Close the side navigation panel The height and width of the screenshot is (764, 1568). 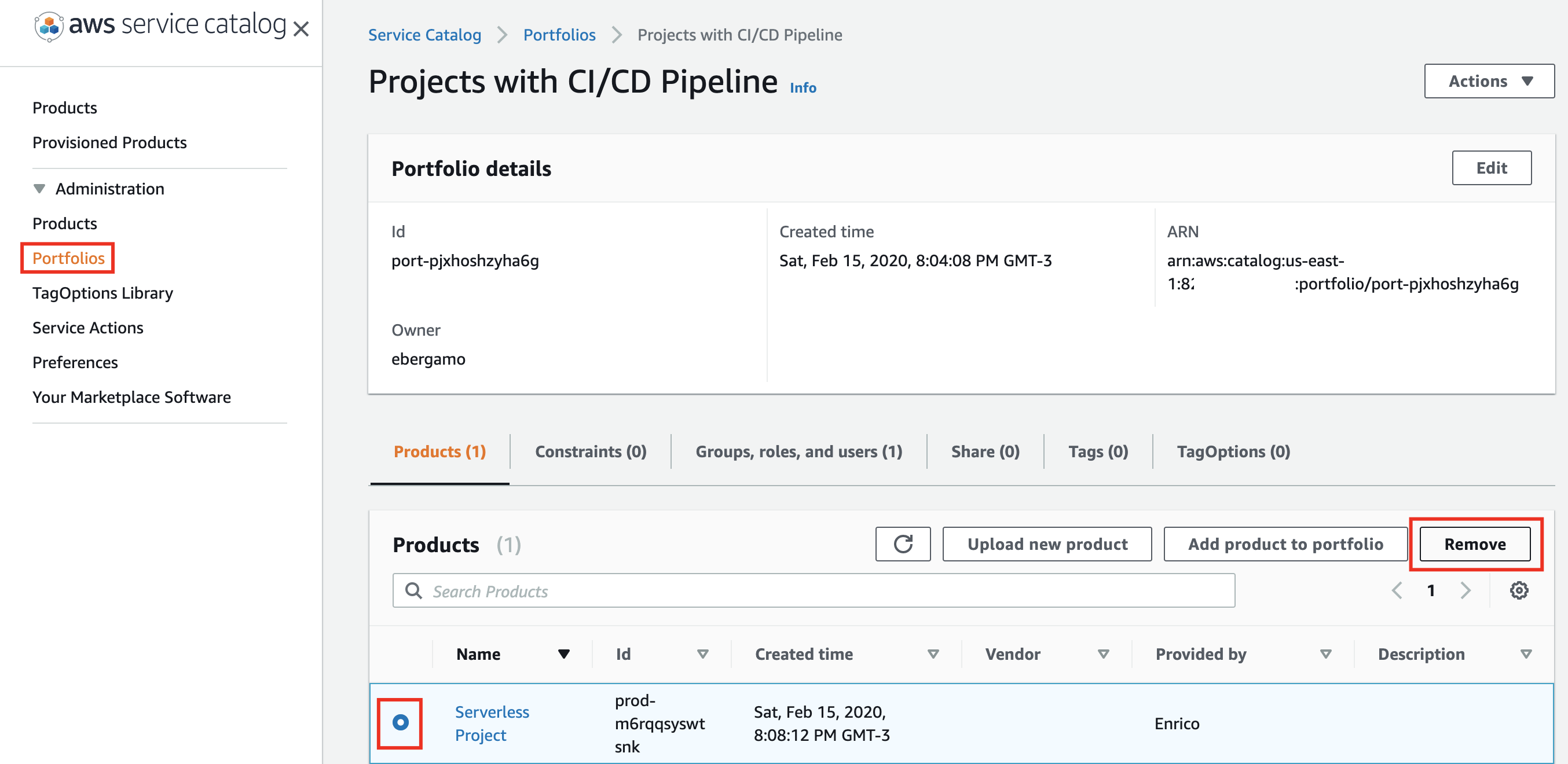[x=301, y=28]
